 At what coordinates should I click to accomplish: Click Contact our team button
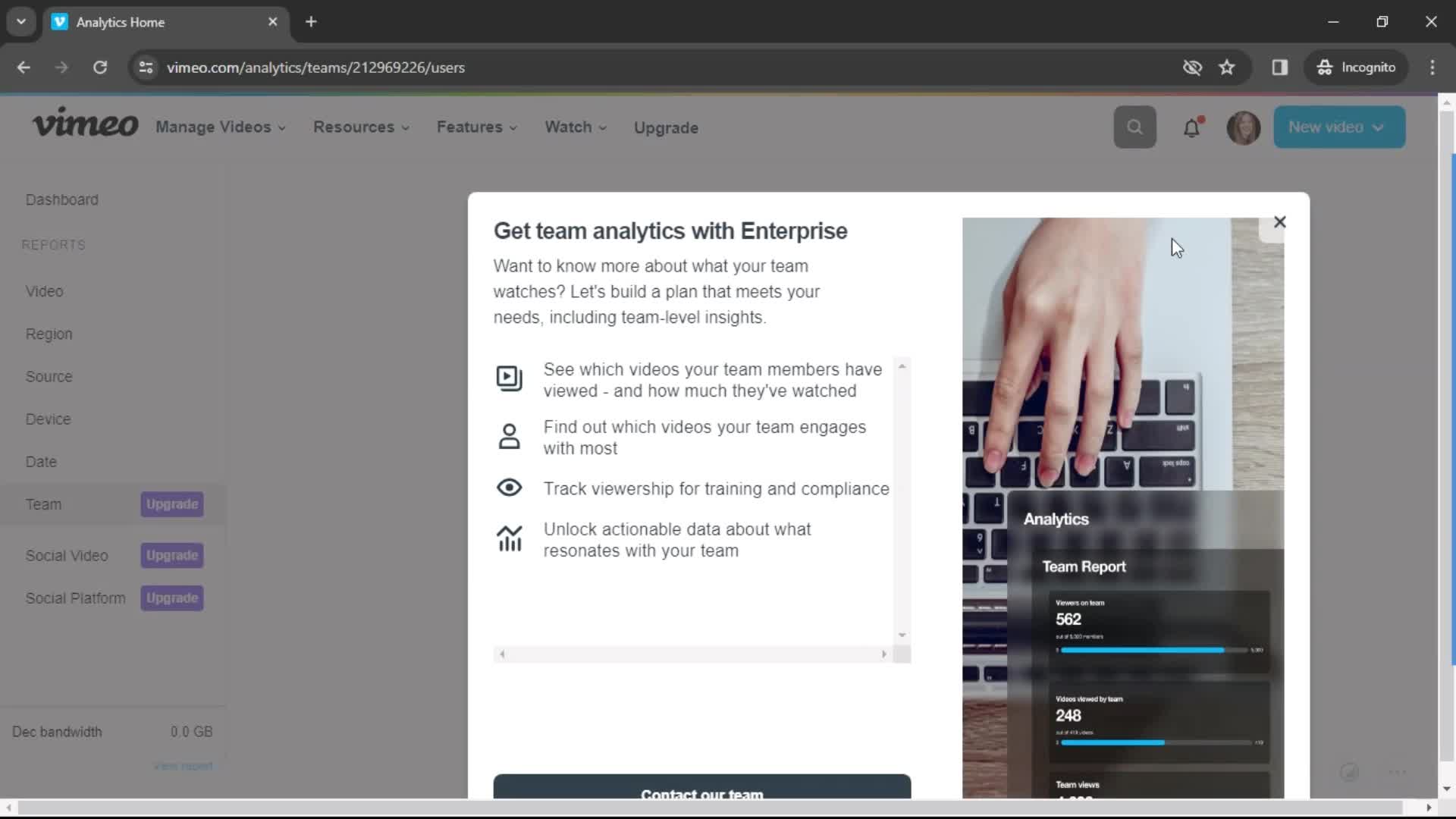click(x=701, y=790)
